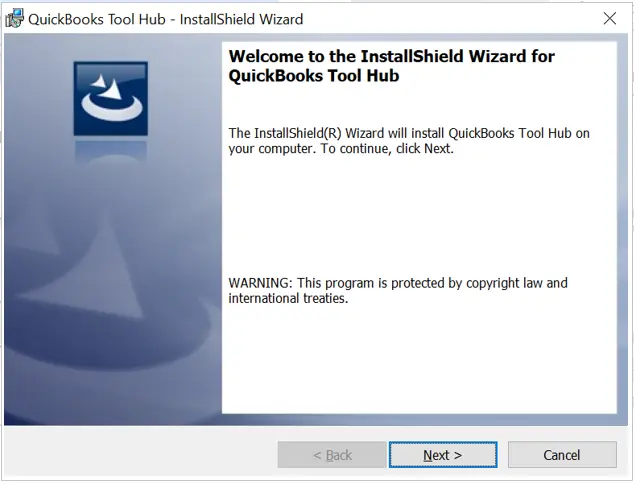The width and height of the screenshot is (634, 486).
Task: Cancel the QuickBooks Tool Hub setup
Action: (562, 455)
